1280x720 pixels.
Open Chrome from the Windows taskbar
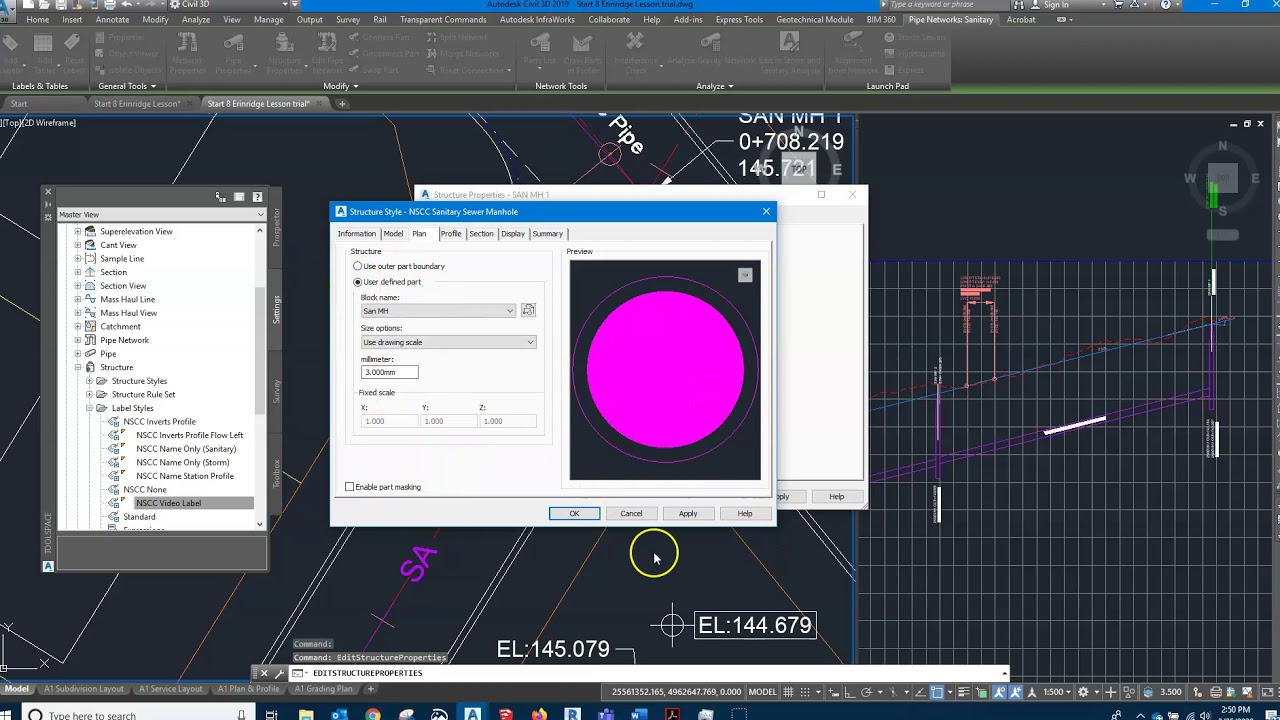(373, 714)
